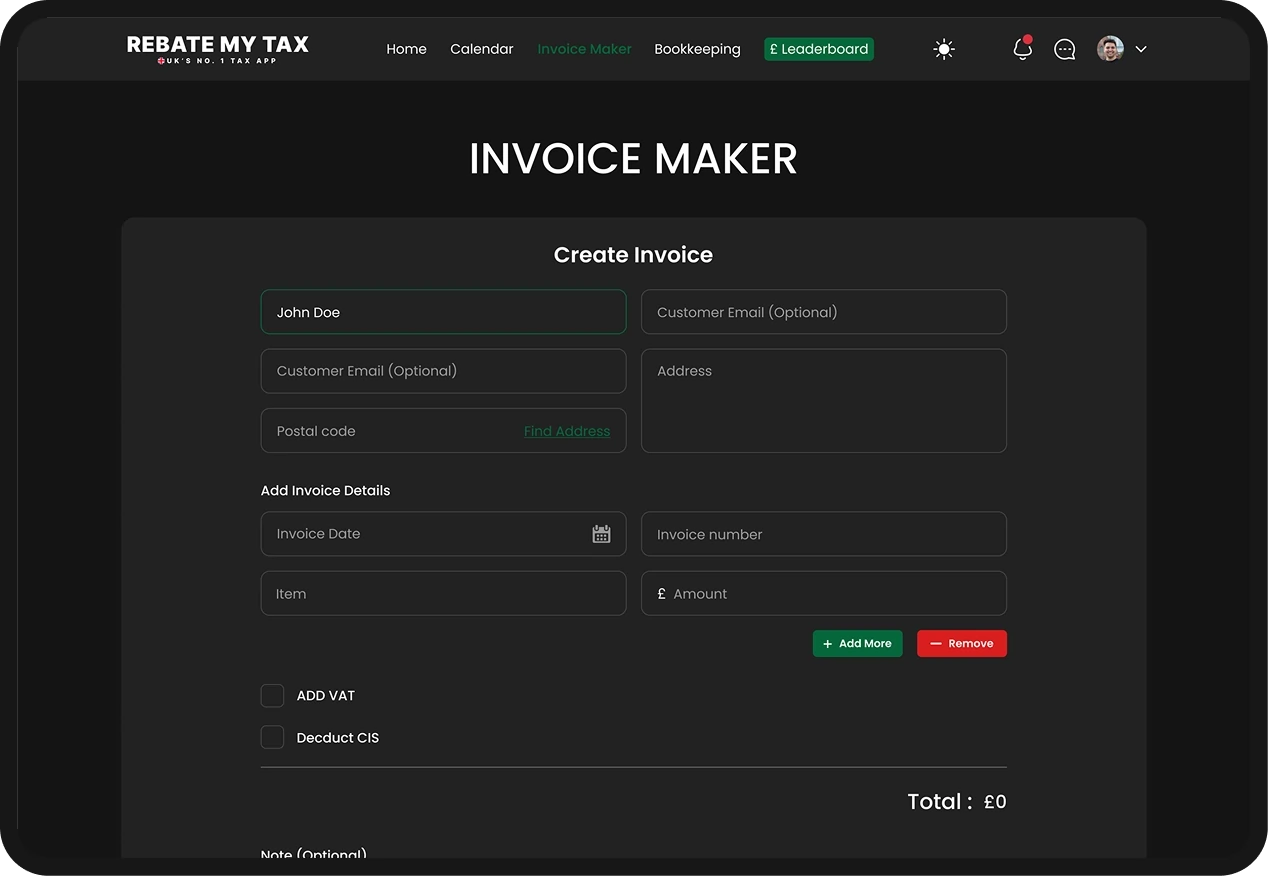Open the £ Leaderboard button
The width and height of the screenshot is (1268, 876).
coord(819,49)
